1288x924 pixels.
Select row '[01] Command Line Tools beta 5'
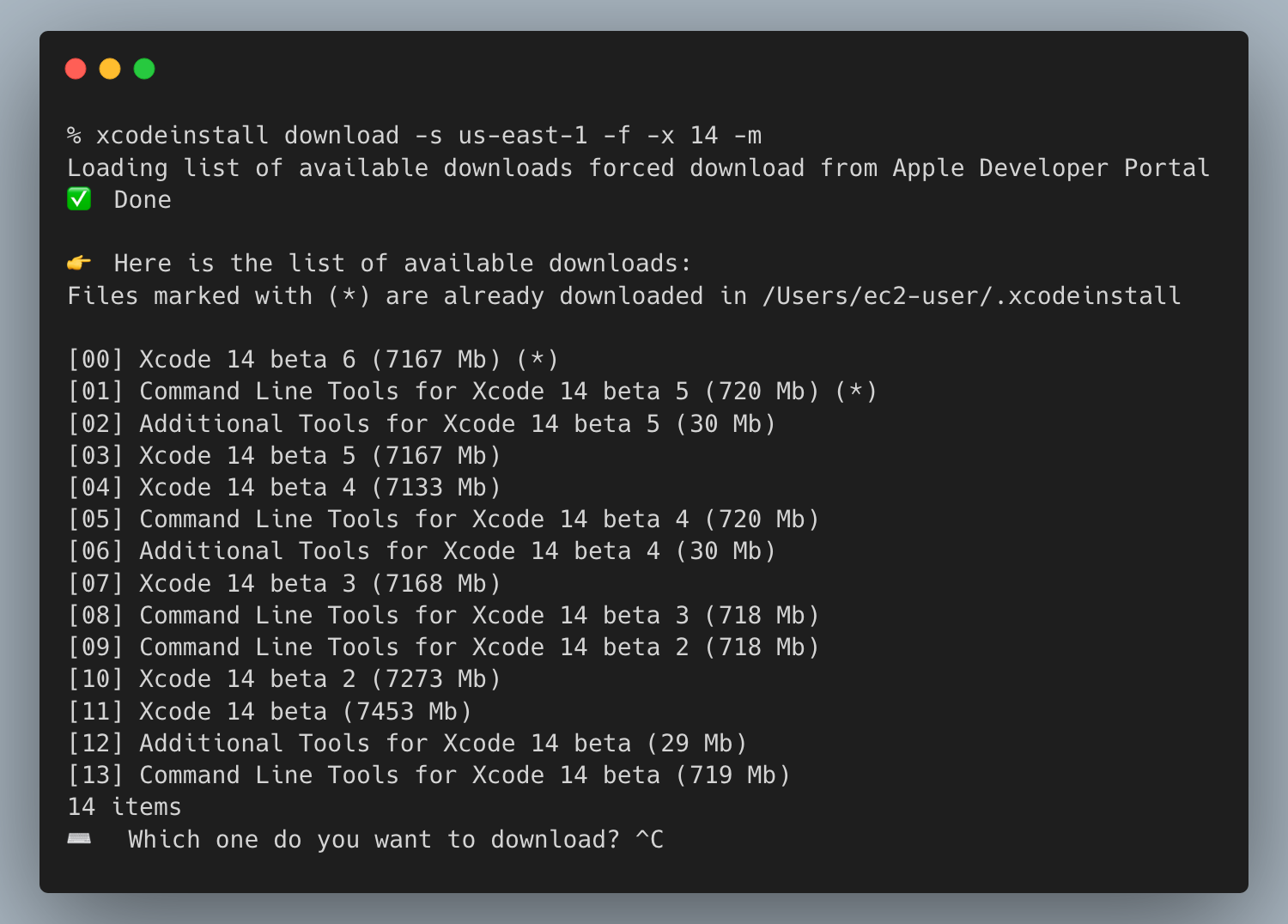pyautogui.click(x=472, y=392)
